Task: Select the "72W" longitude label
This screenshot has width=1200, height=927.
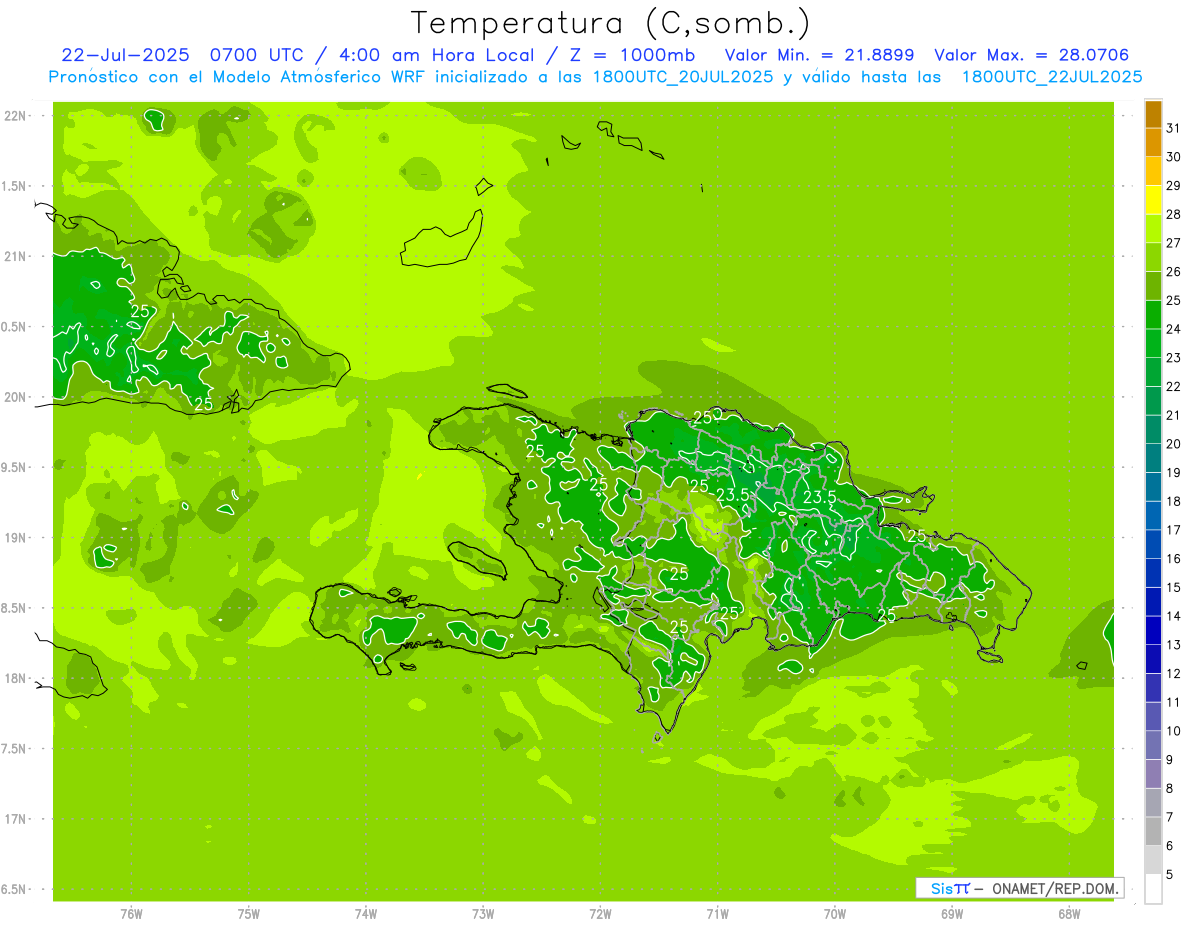Action: click(x=600, y=913)
